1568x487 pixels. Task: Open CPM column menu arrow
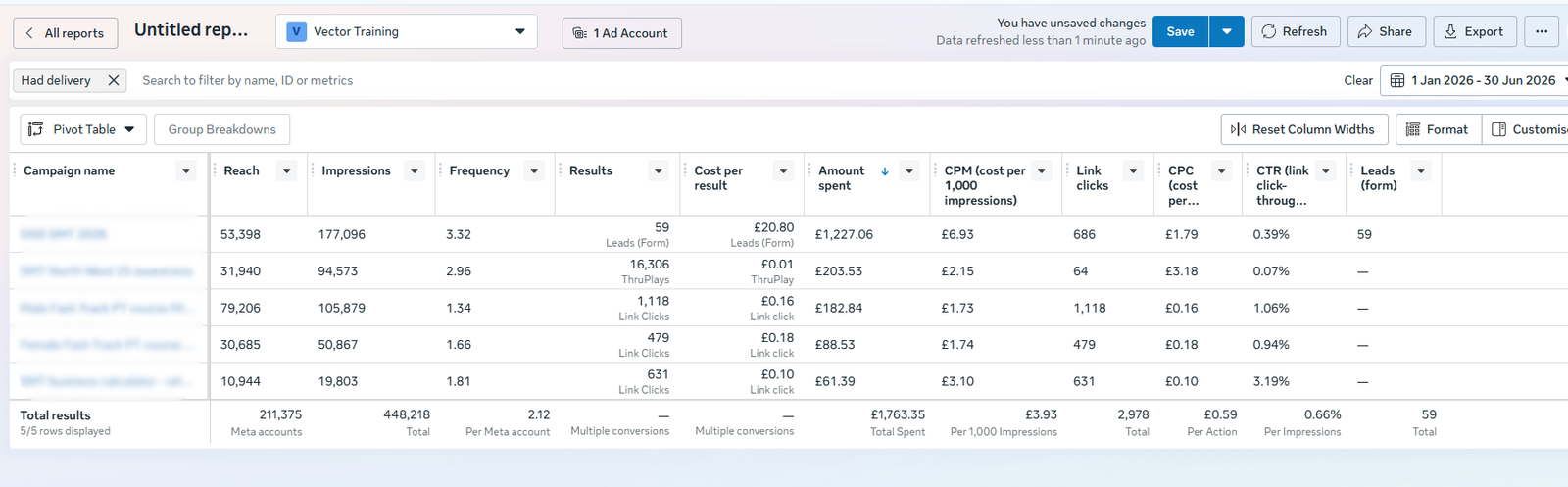(1042, 170)
